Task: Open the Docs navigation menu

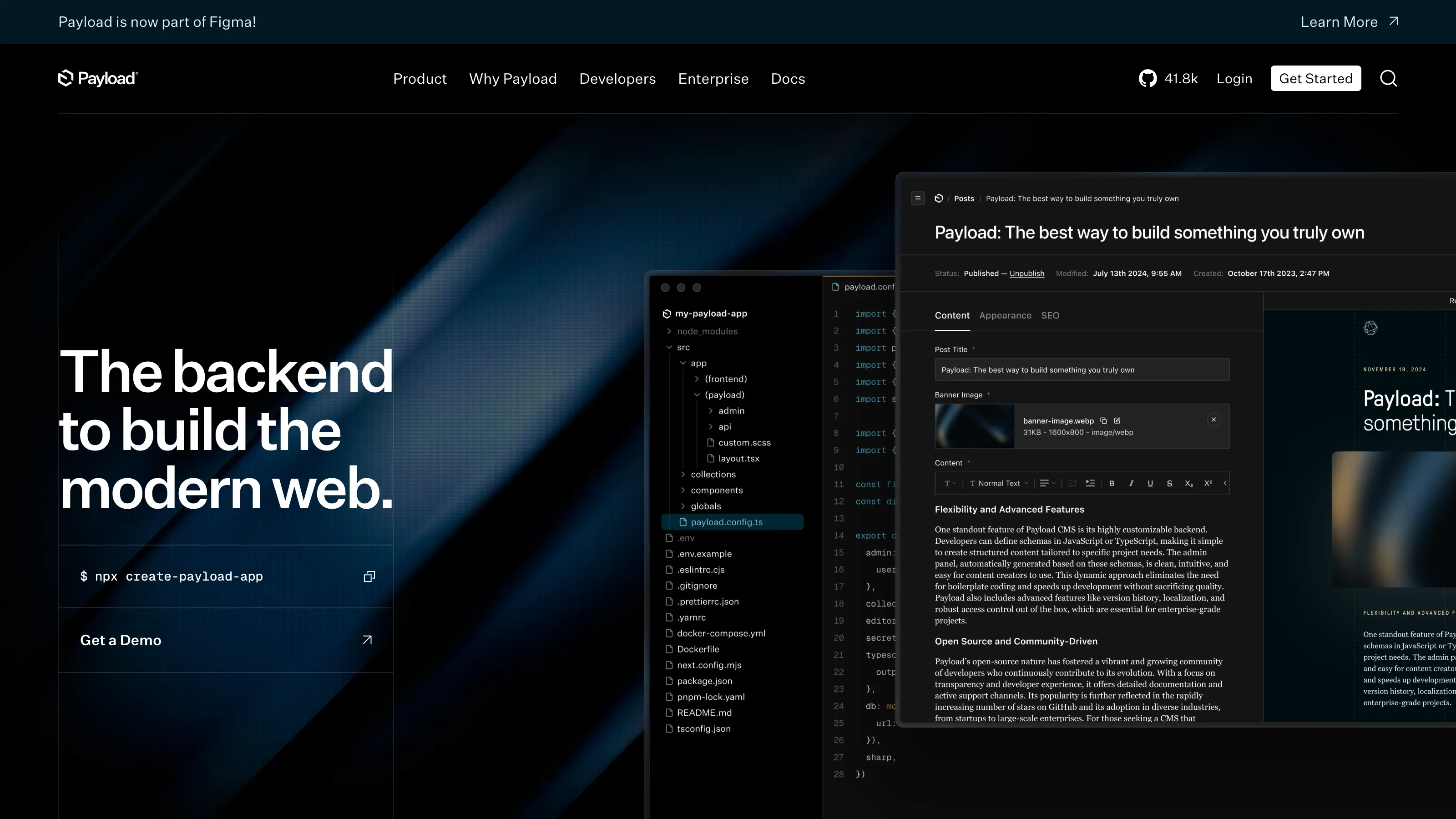Action: (788, 79)
